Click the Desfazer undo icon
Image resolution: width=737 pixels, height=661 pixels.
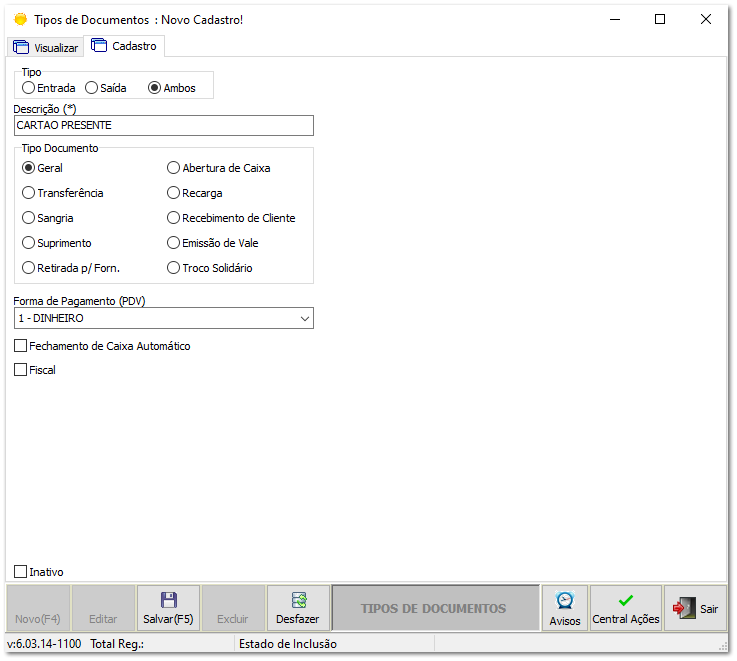pyautogui.click(x=299, y=600)
